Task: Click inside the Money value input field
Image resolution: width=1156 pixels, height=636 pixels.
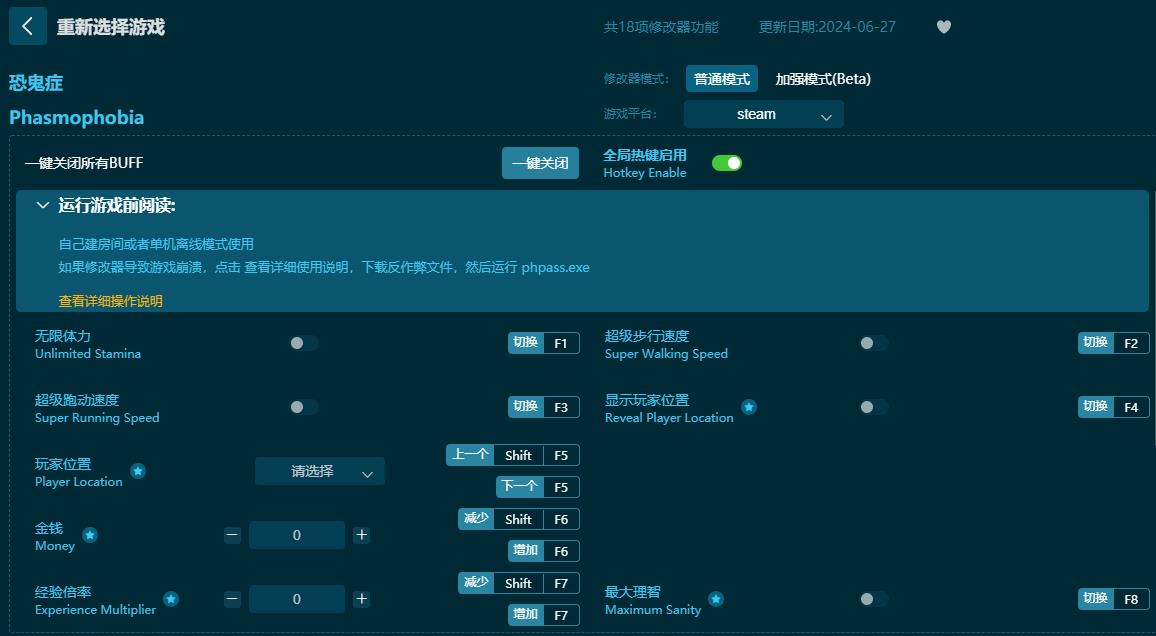Action: coord(297,535)
